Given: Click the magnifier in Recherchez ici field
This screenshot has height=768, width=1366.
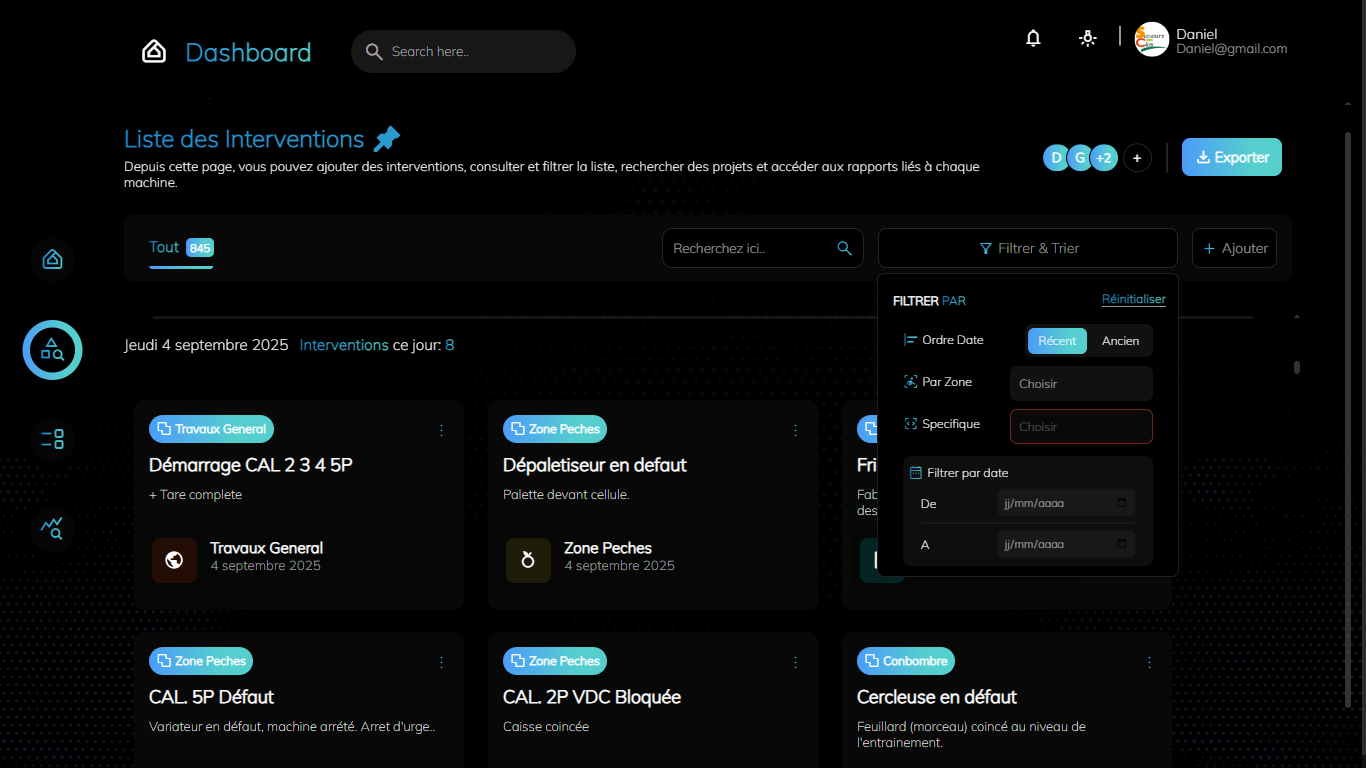Looking at the screenshot, I should (x=844, y=248).
